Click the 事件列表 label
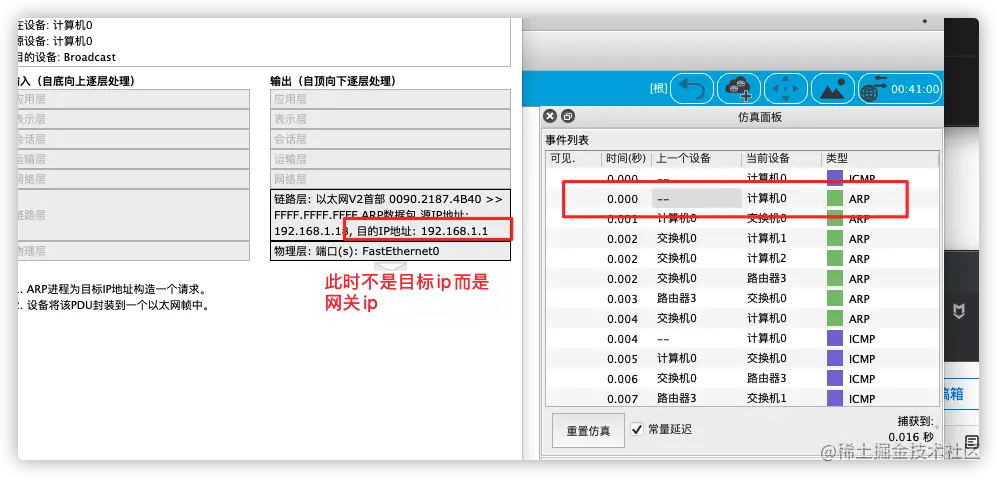This screenshot has width=997, height=478. click(x=567, y=139)
